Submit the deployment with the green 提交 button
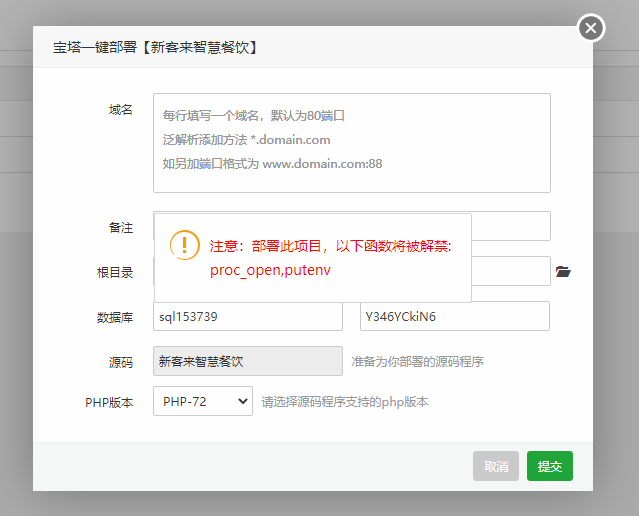Image resolution: width=639 pixels, height=516 pixels. click(x=550, y=466)
